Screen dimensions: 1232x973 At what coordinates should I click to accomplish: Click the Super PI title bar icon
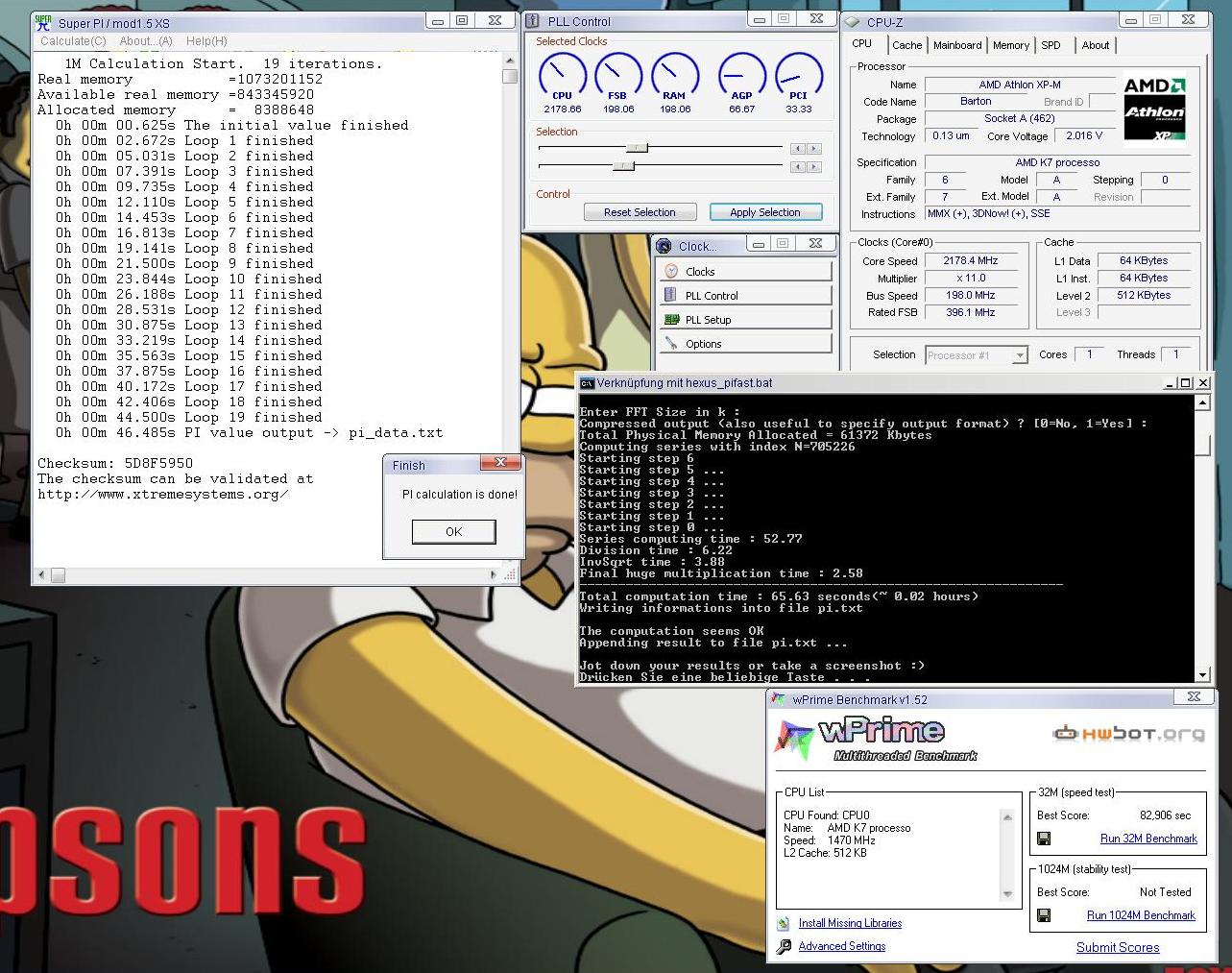tap(43, 22)
